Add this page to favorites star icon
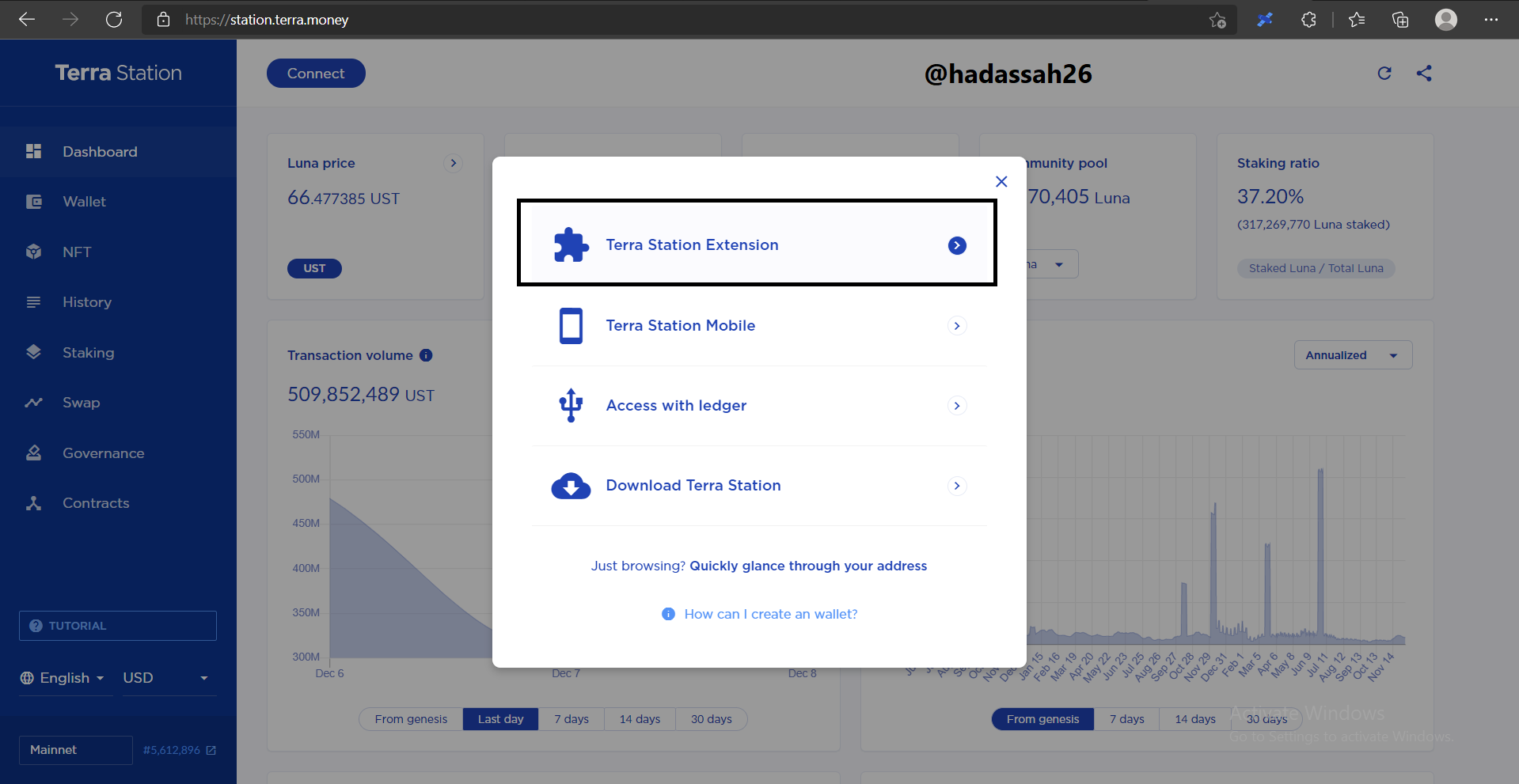This screenshot has width=1519, height=784. [x=1217, y=20]
